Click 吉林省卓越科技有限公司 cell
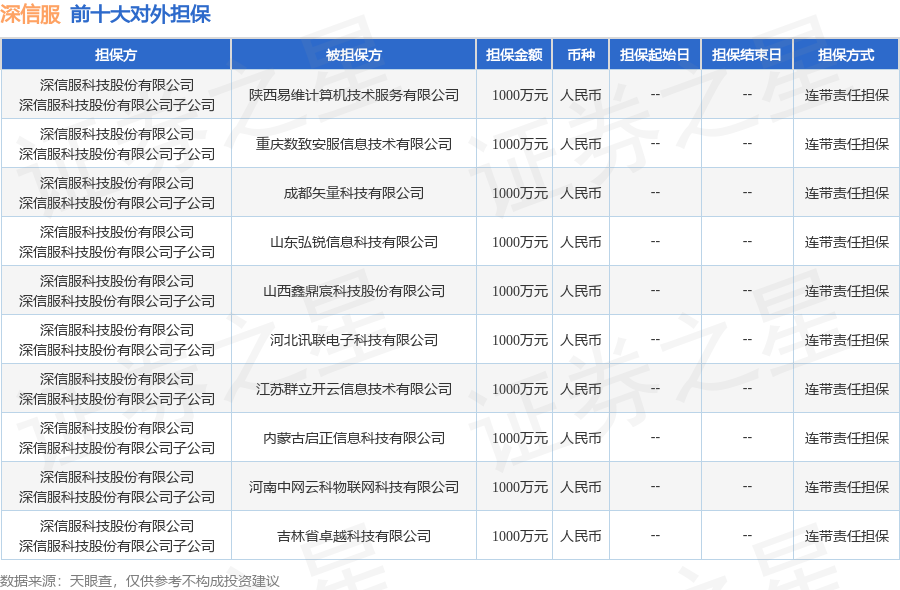 [354, 535]
